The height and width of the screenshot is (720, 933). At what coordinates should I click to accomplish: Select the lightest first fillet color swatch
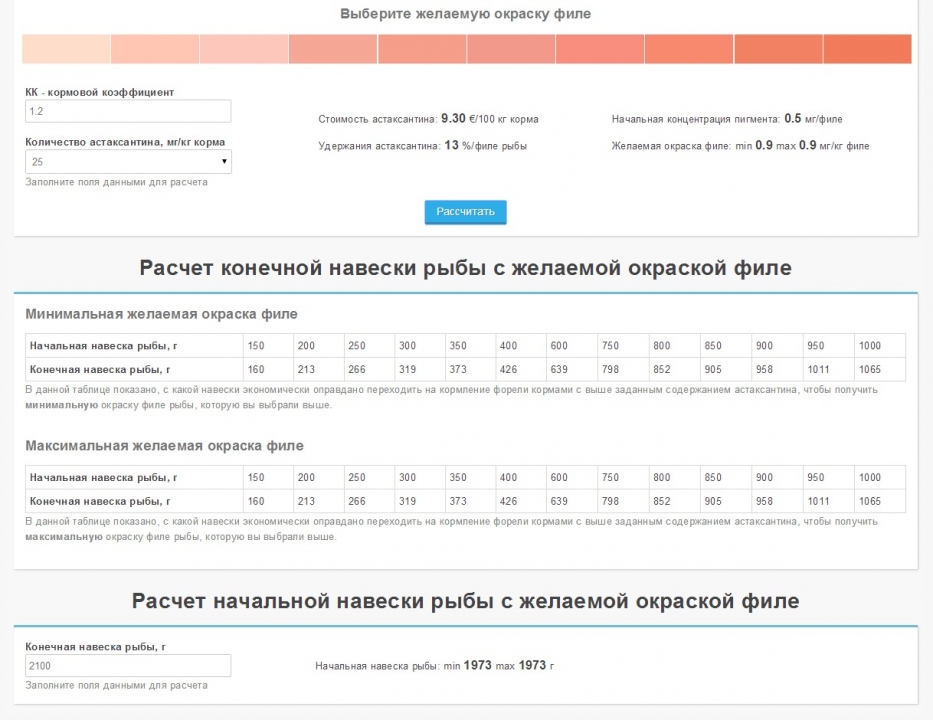[x=66, y=49]
